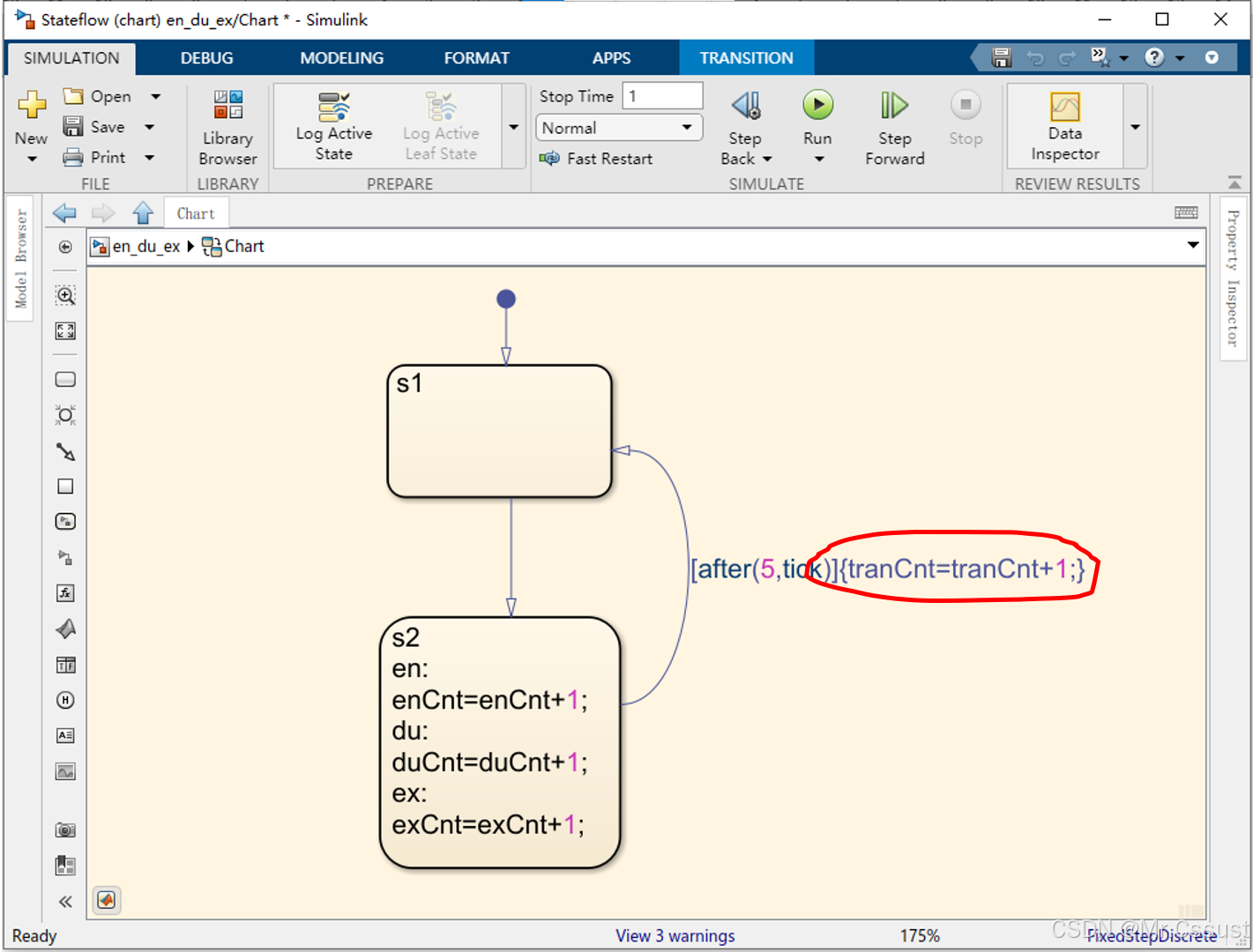Toggle Fast Restart mode
The height and width of the screenshot is (952, 1253).
(597, 159)
